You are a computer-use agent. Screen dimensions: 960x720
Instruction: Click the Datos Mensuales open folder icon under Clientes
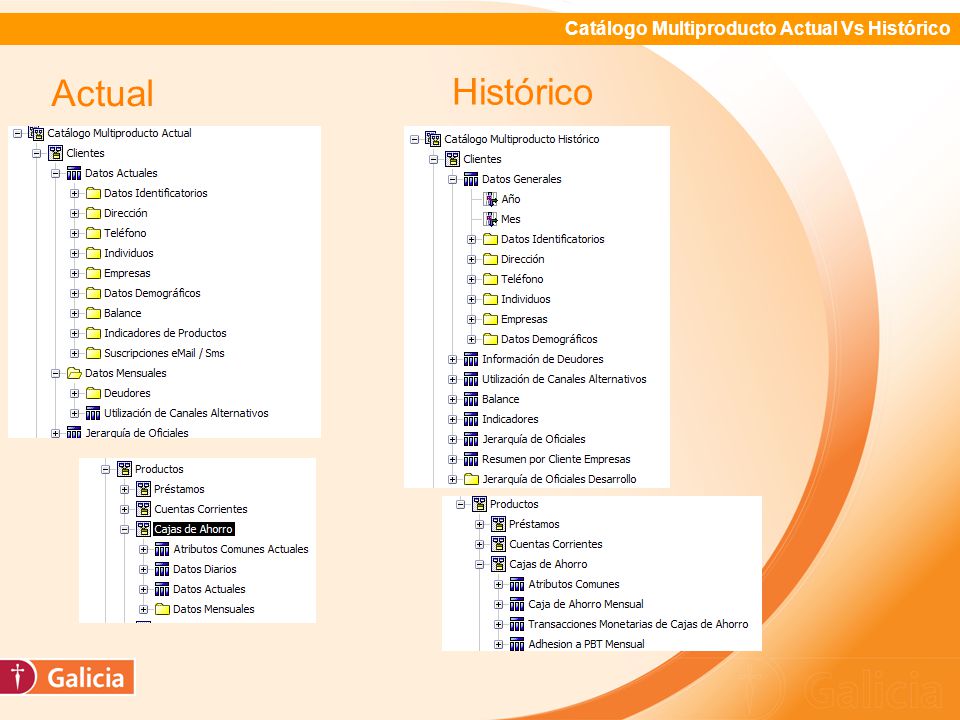coord(74,373)
